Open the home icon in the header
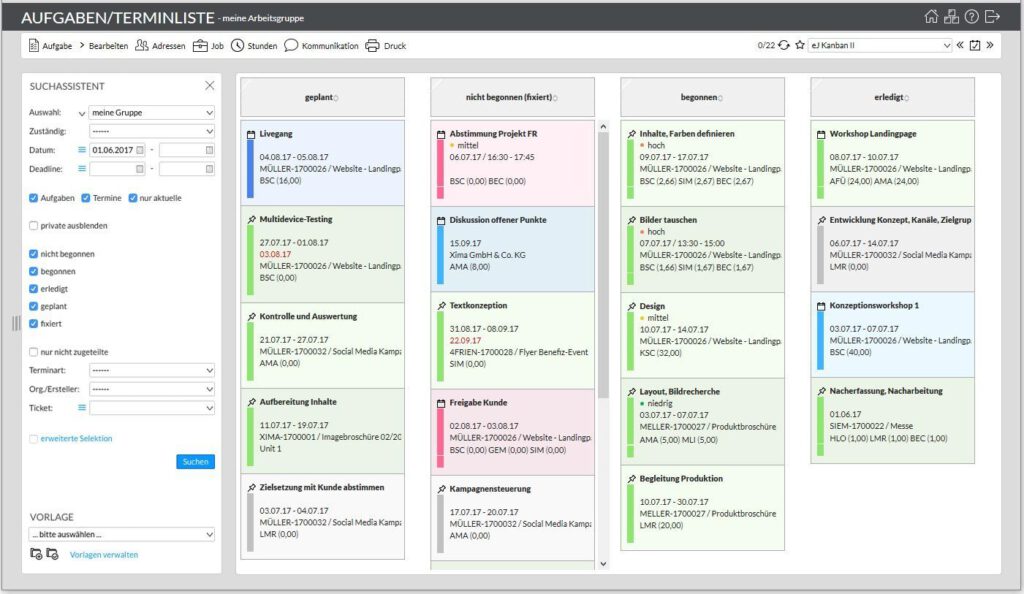Image resolution: width=1024 pixels, height=594 pixels. [931, 16]
